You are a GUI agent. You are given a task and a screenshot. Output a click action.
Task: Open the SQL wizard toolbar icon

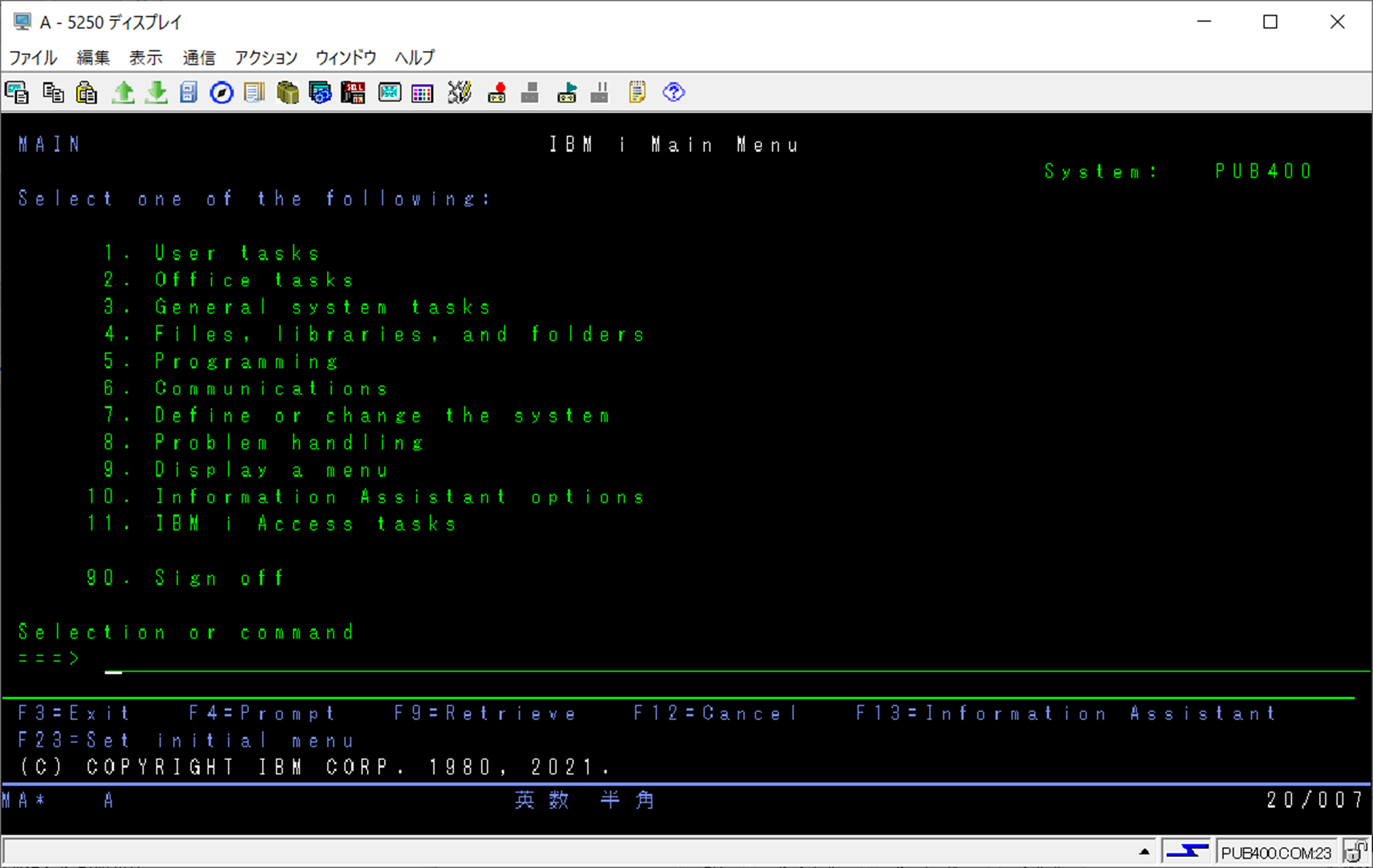[353, 93]
